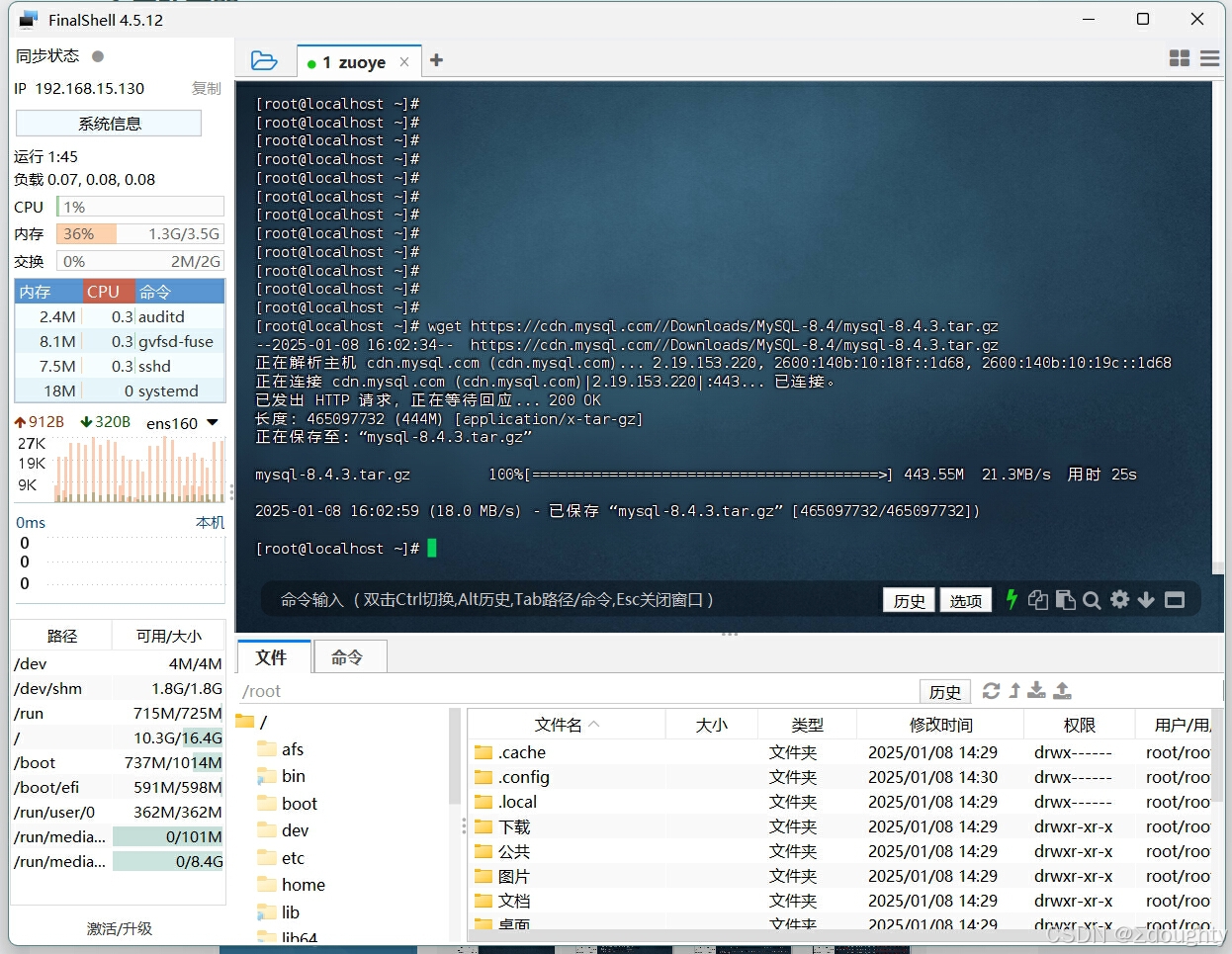
Task: Refresh the /root file list
Action: pyautogui.click(x=991, y=690)
